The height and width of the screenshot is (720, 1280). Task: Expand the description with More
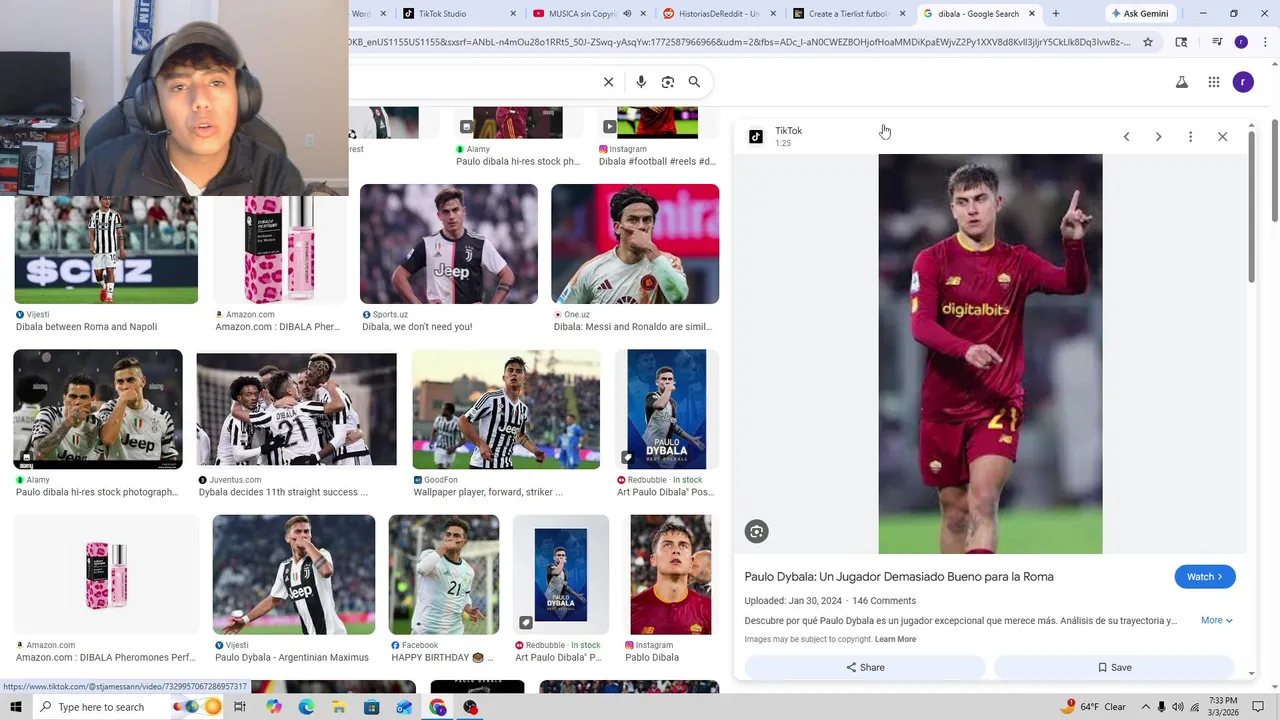[x=1217, y=620]
